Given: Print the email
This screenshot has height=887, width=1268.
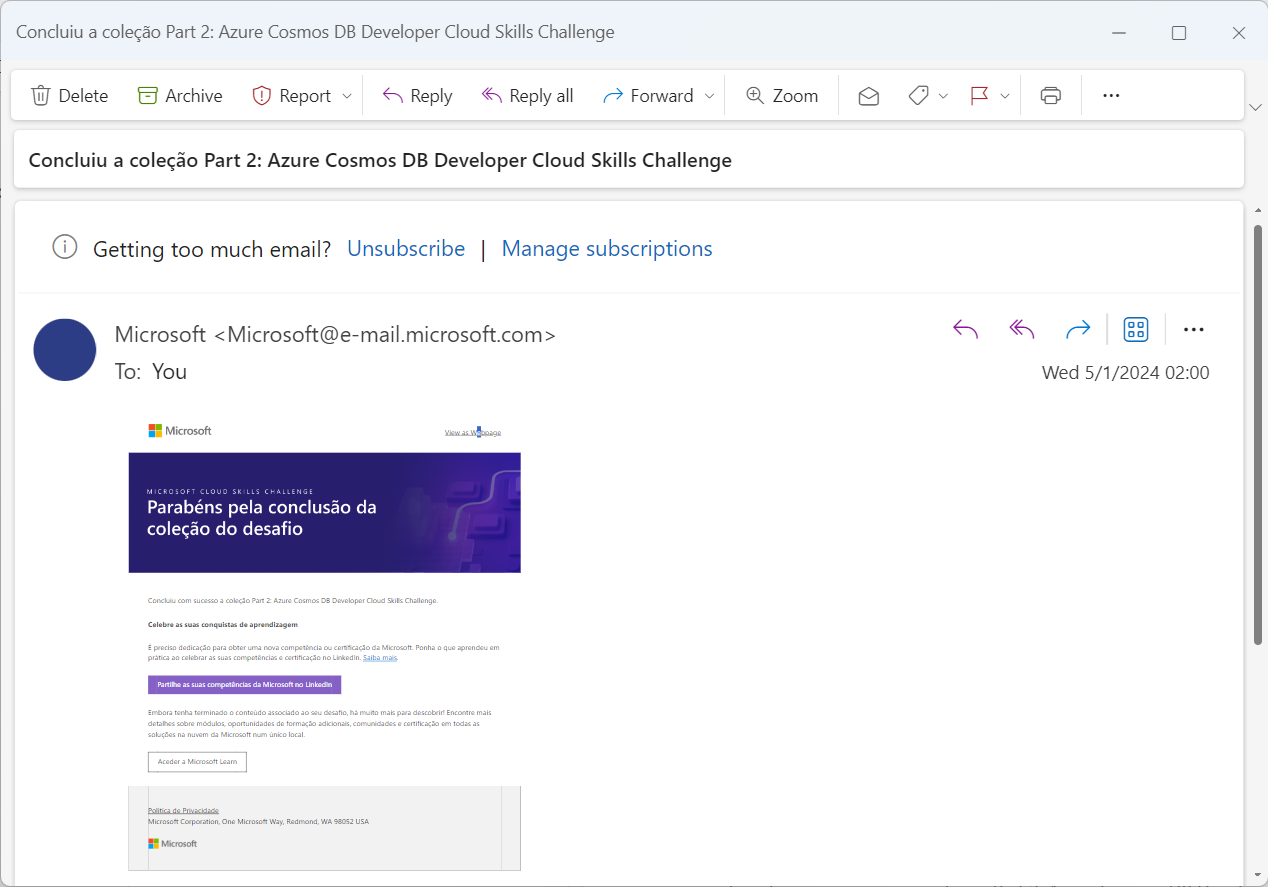Looking at the screenshot, I should [1050, 96].
